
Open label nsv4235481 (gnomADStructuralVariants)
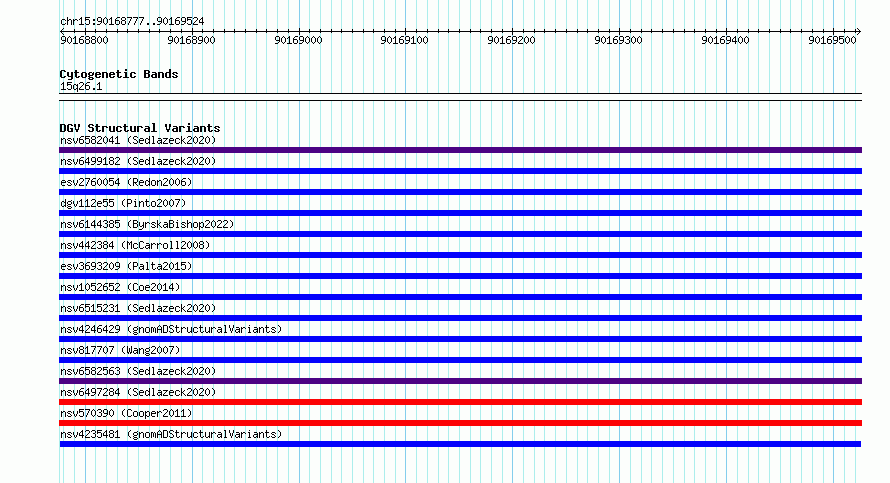171,434
